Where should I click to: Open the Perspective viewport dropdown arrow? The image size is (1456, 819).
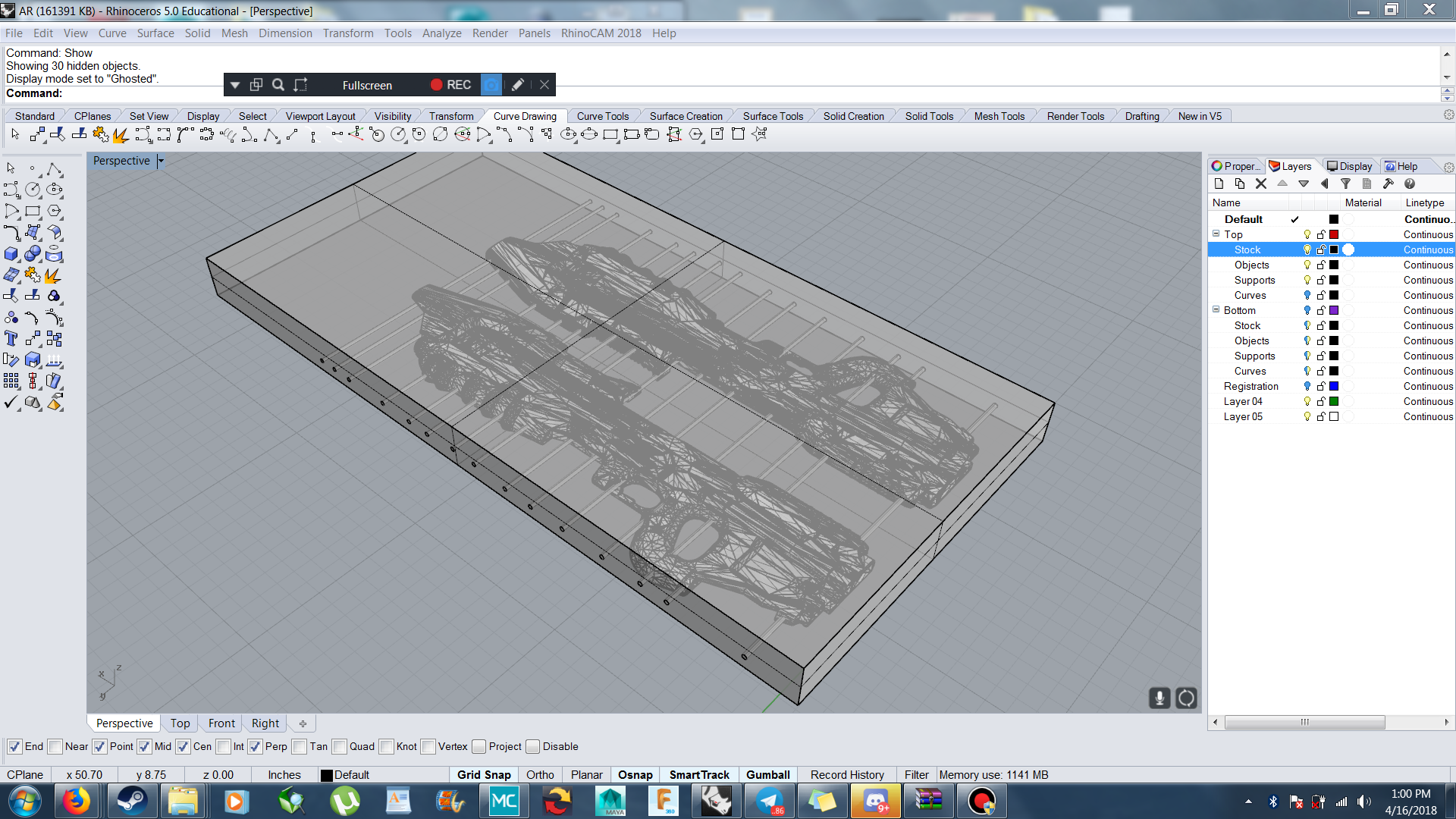161,161
